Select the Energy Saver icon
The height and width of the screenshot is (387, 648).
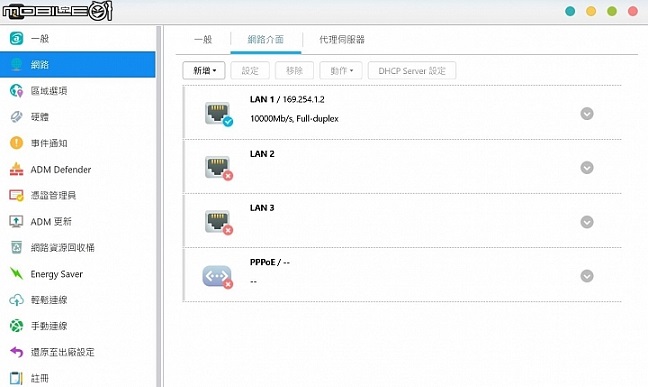[x=17, y=274]
